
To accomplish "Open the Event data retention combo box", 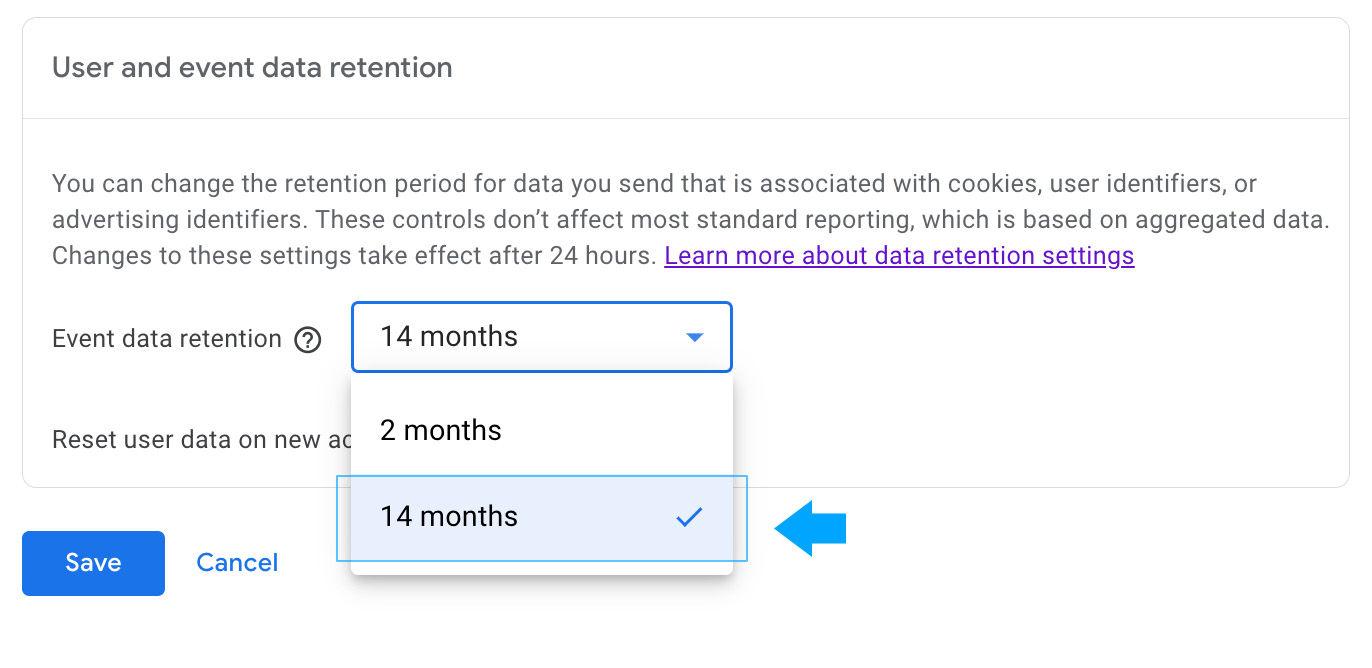I will tap(541, 337).
